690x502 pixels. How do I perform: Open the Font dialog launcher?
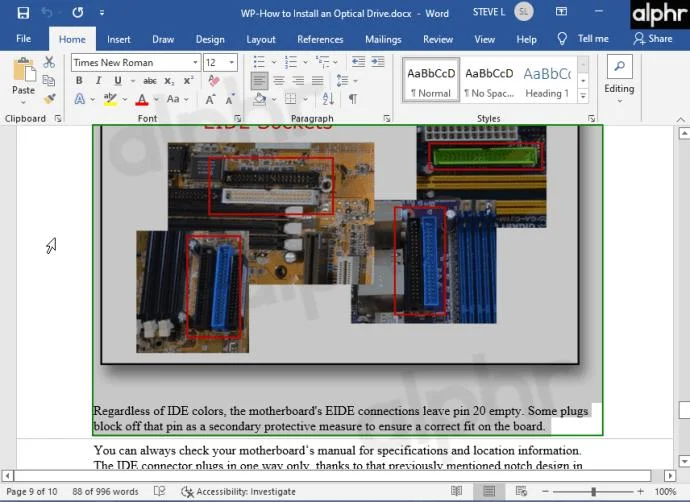coord(237,118)
